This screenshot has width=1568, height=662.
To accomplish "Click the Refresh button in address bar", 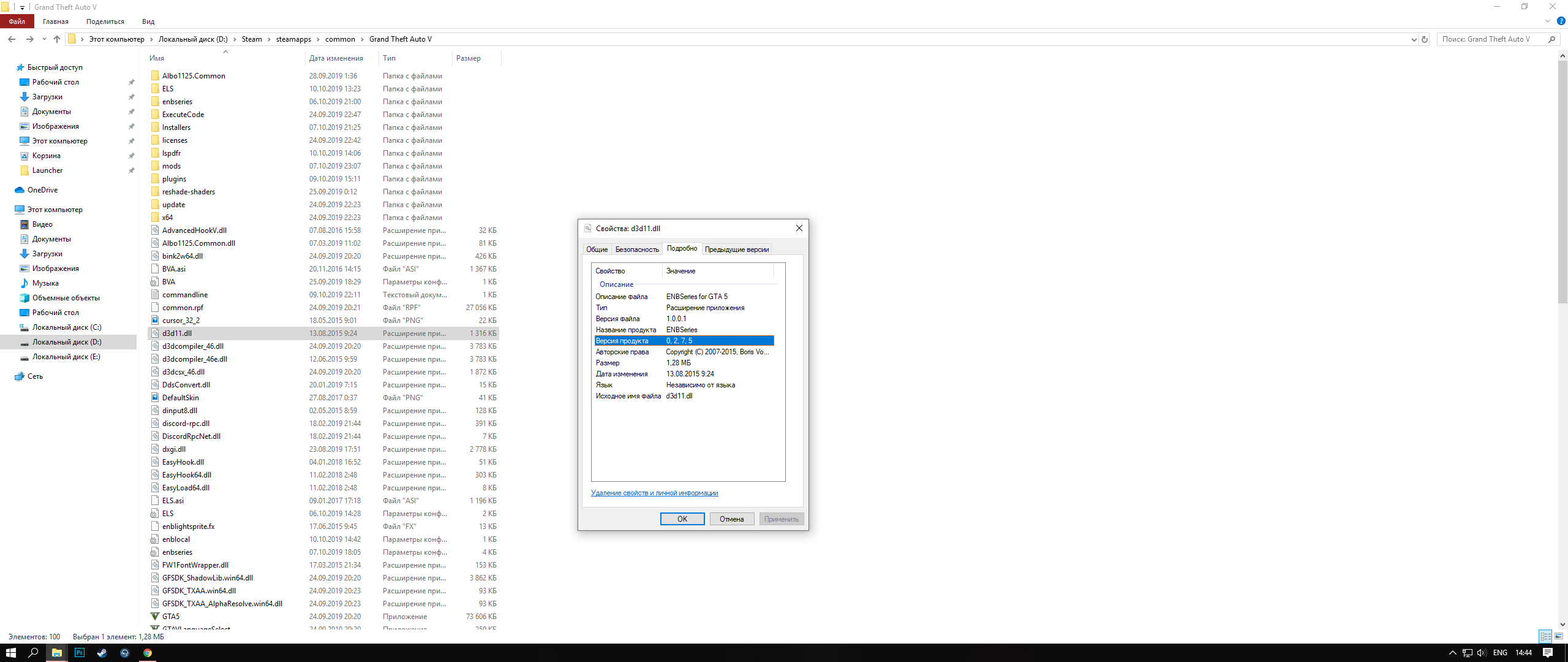I will point(1425,39).
